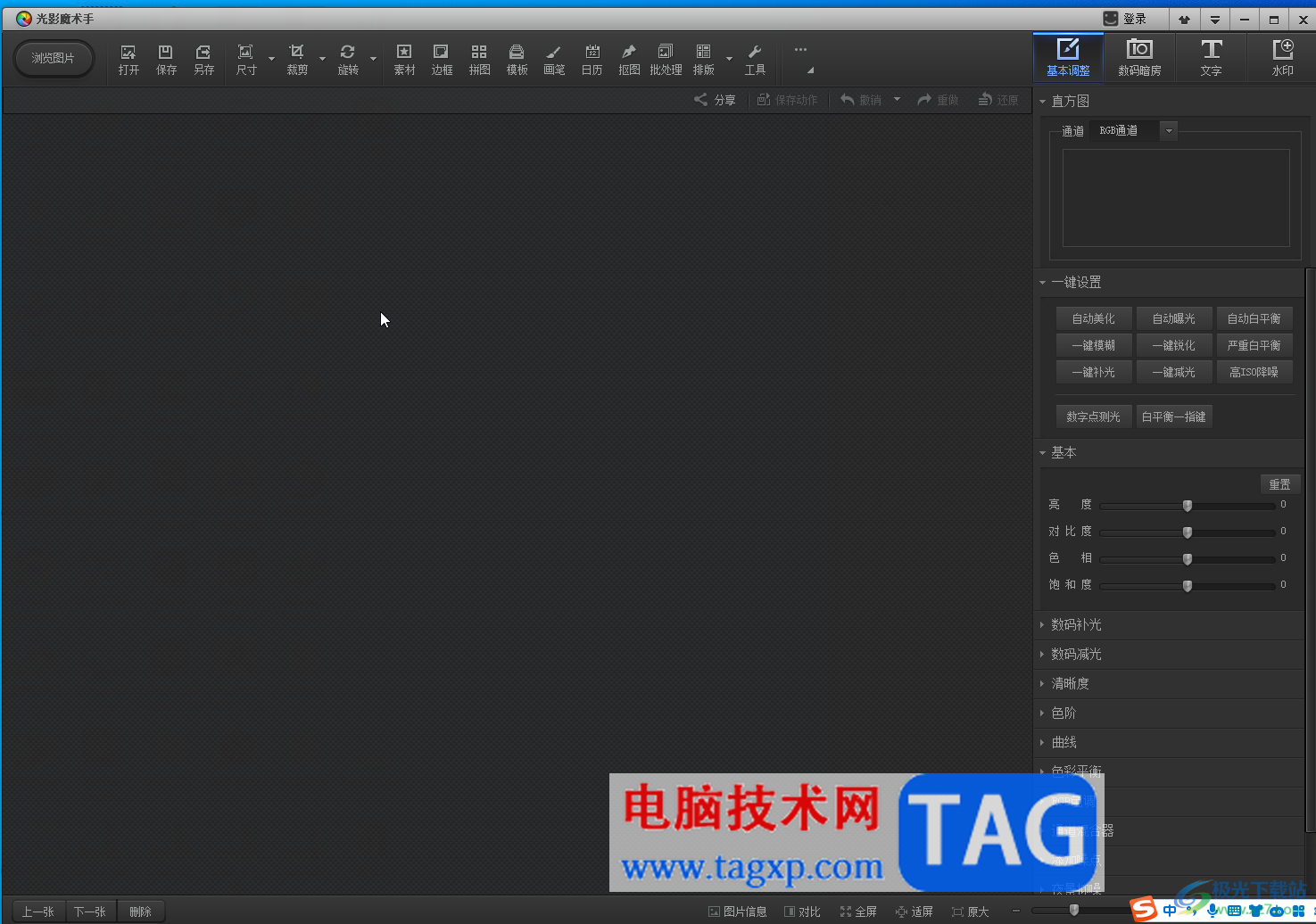Image resolution: width=1316 pixels, height=924 pixels.
Task: Click the 还原 restore icon
Action: pyautogui.click(x=998, y=100)
